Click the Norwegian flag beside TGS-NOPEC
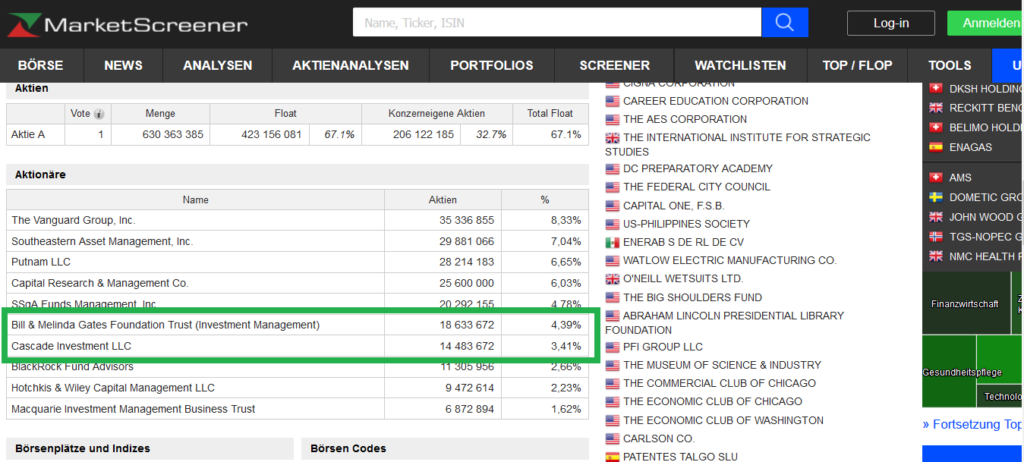The height and width of the screenshot is (462, 1024). coord(936,237)
